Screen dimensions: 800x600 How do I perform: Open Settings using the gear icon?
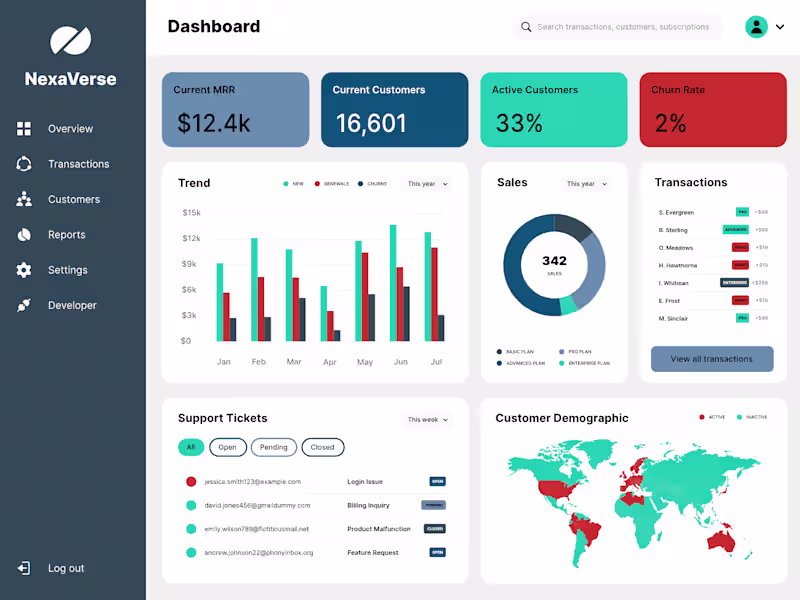coord(22,270)
